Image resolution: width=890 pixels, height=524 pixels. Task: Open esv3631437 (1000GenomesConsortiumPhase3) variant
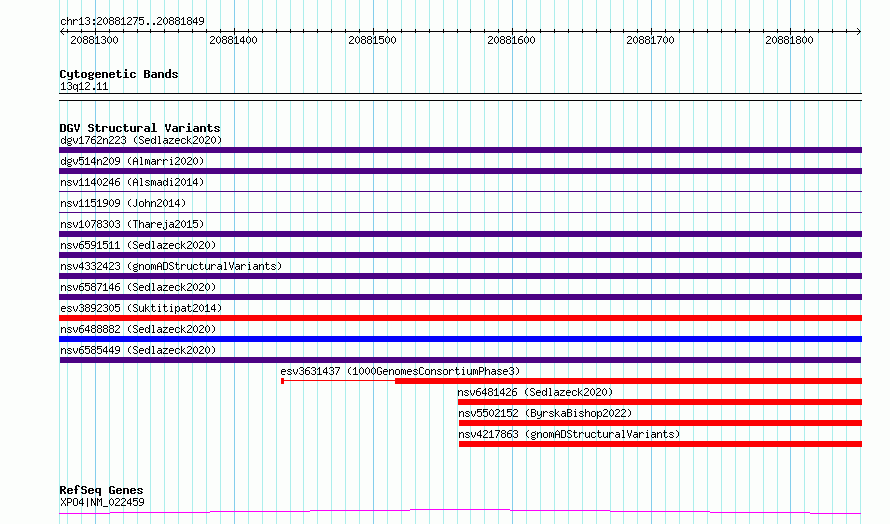point(400,371)
